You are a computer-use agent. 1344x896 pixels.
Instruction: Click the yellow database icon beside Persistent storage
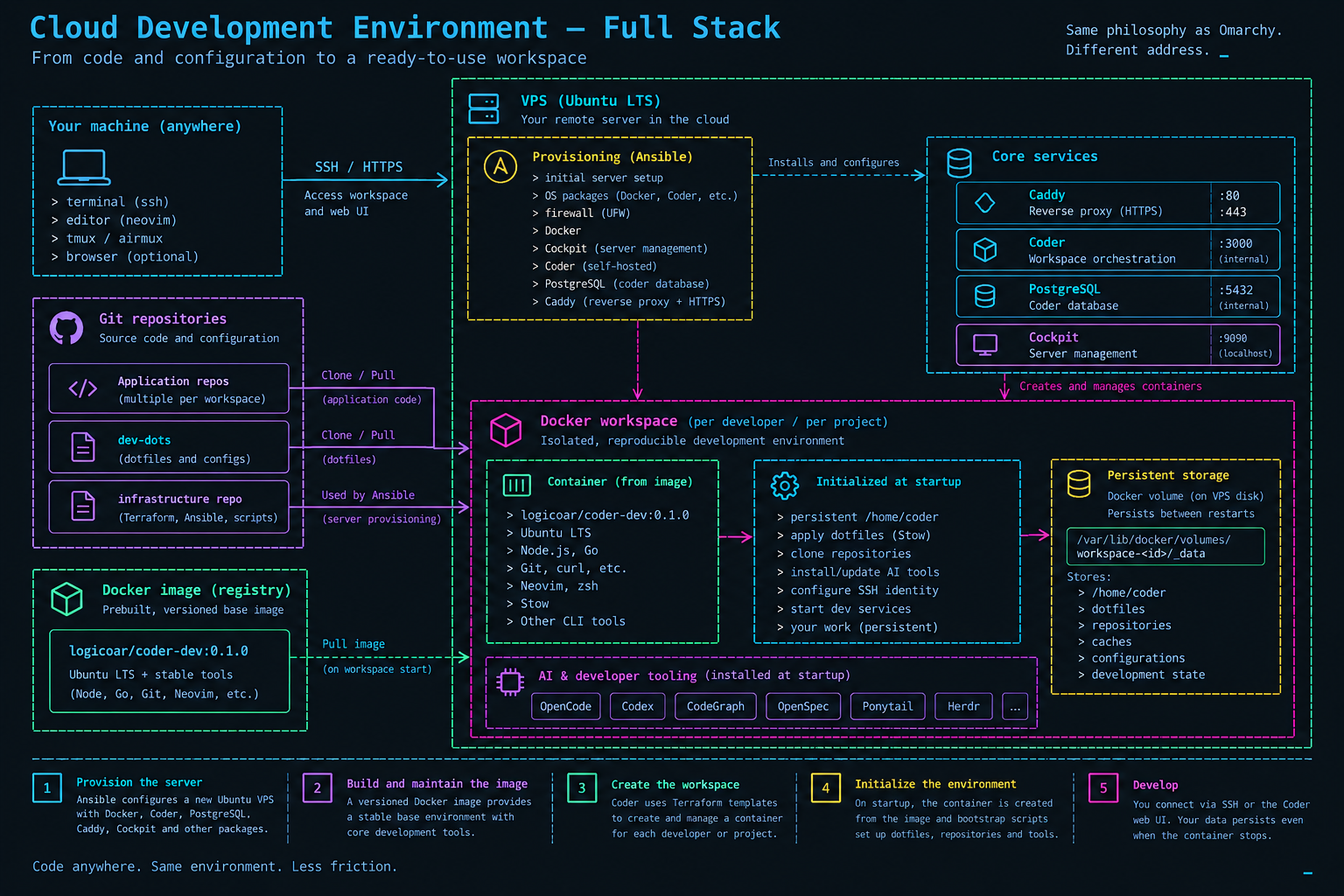[x=1079, y=483]
